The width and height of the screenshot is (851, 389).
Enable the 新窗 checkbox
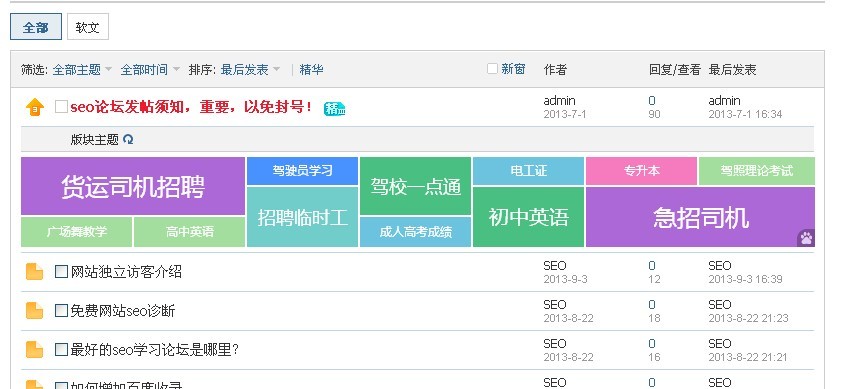click(492, 69)
